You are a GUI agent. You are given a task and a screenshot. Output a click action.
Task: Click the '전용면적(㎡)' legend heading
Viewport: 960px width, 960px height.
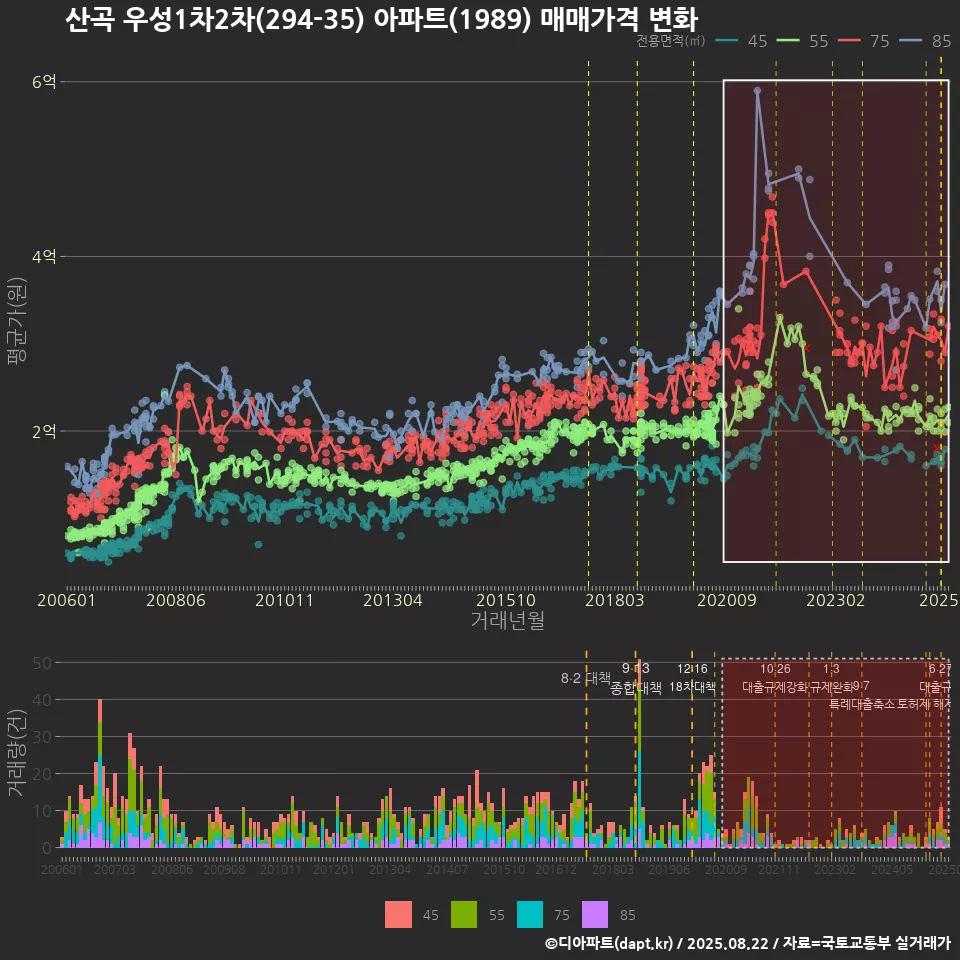(671, 41)
